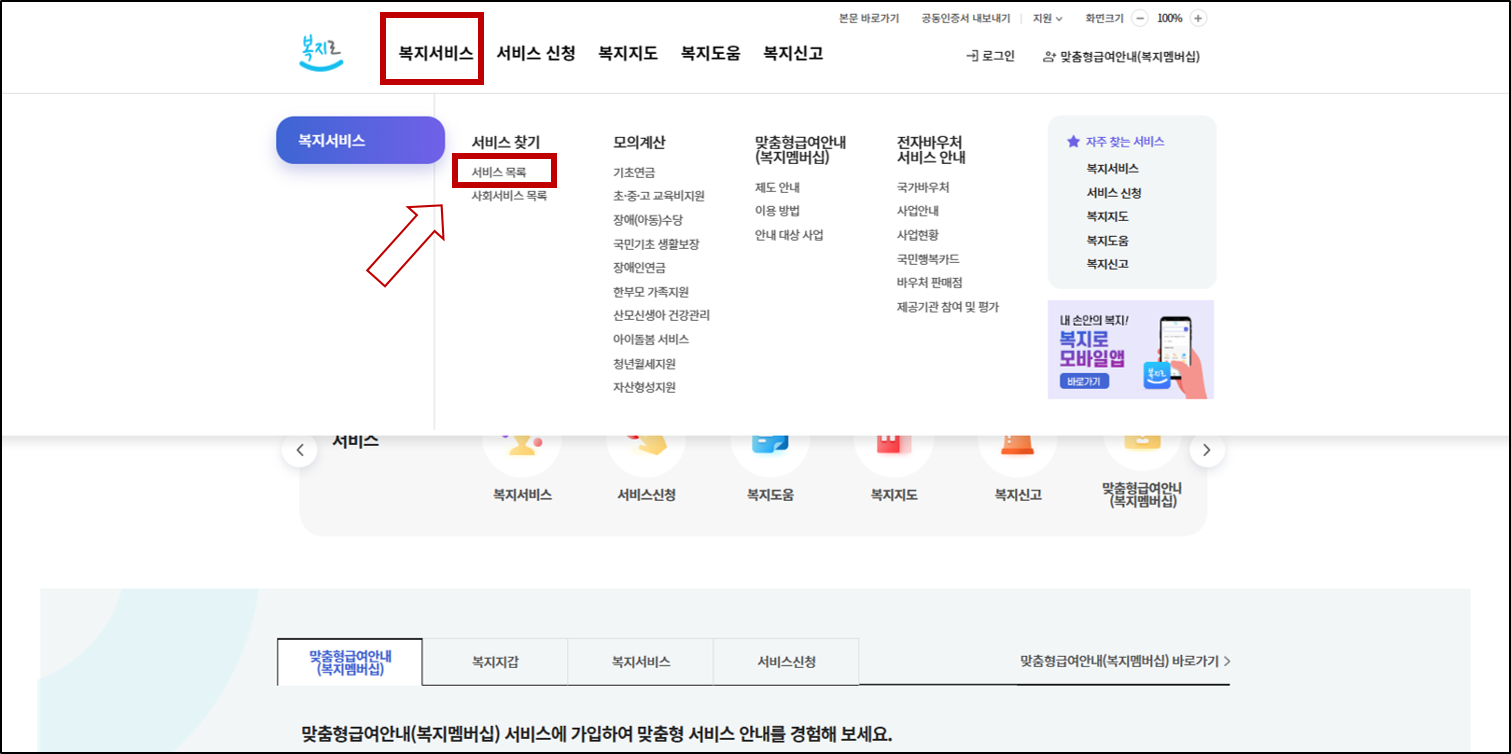Decrease screen size with minus button

coord(1140,18)
